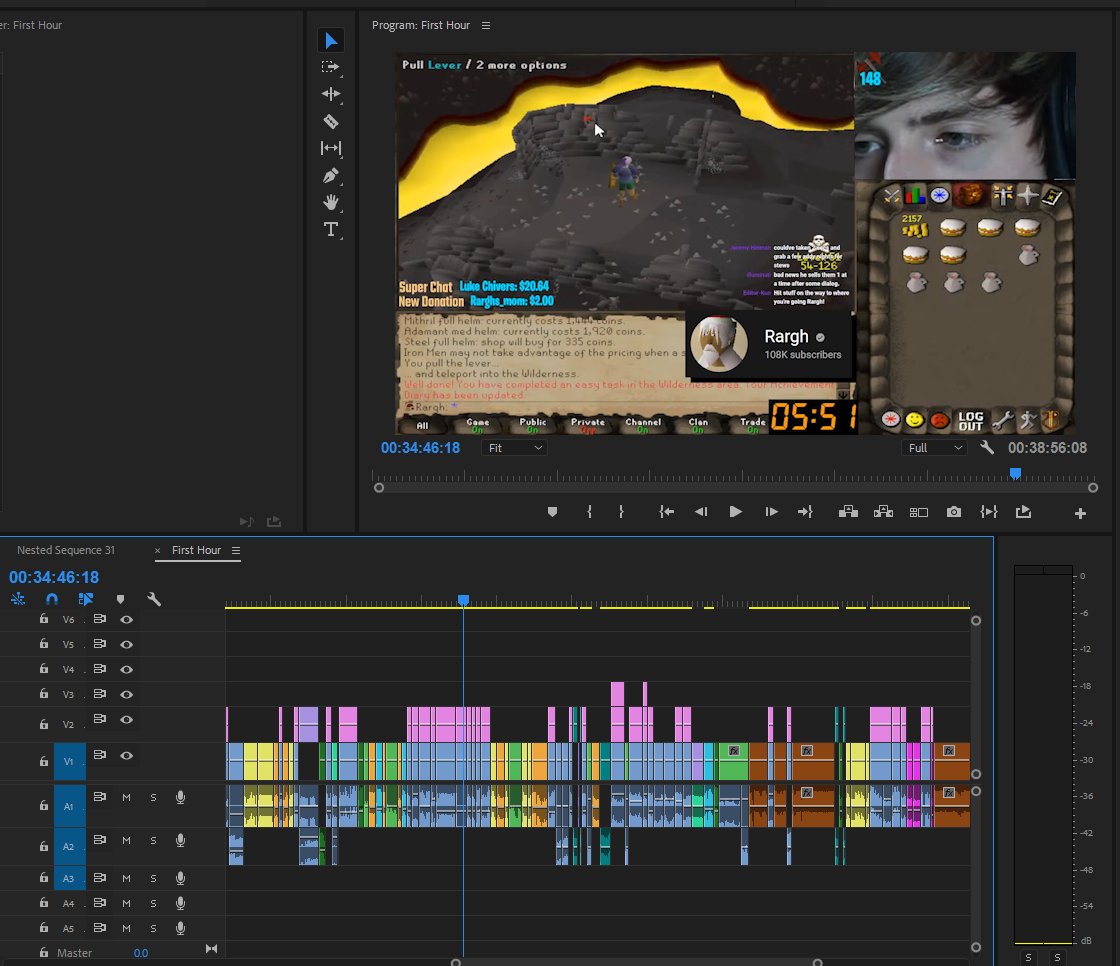This screenshot has height=966, width=1120.
Task: Open the Button Editor plus icon
Action: (x=1080, y=513)
